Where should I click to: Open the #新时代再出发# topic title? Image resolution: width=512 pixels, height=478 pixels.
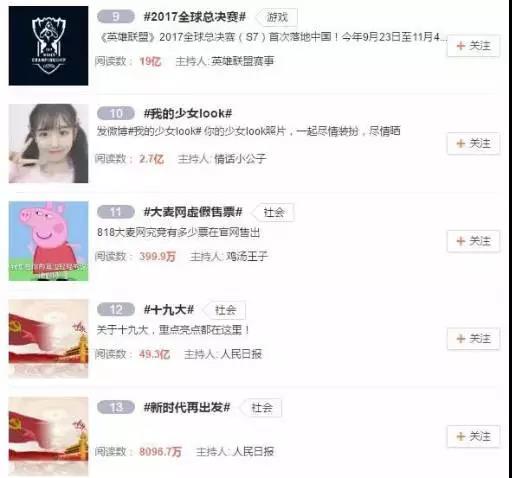click(187, 407)
